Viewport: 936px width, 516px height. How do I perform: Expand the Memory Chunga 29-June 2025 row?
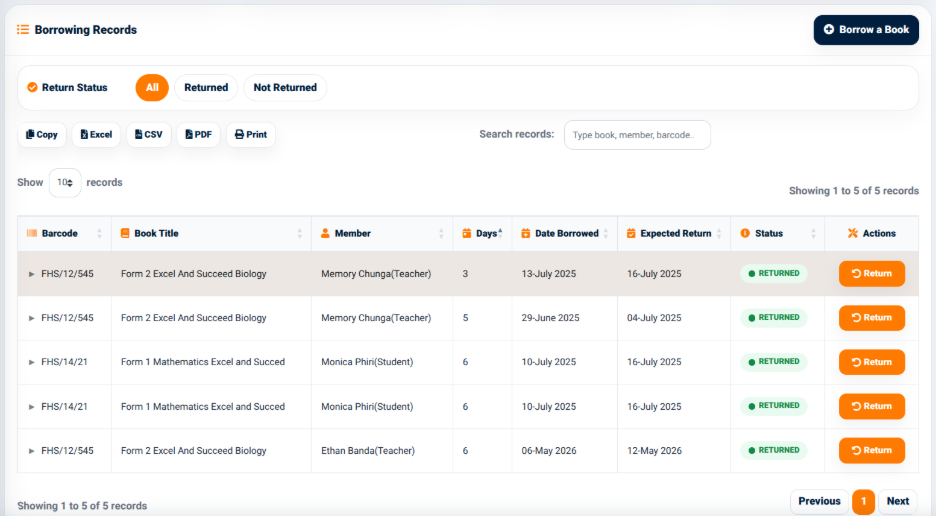(x=32, y=318)
